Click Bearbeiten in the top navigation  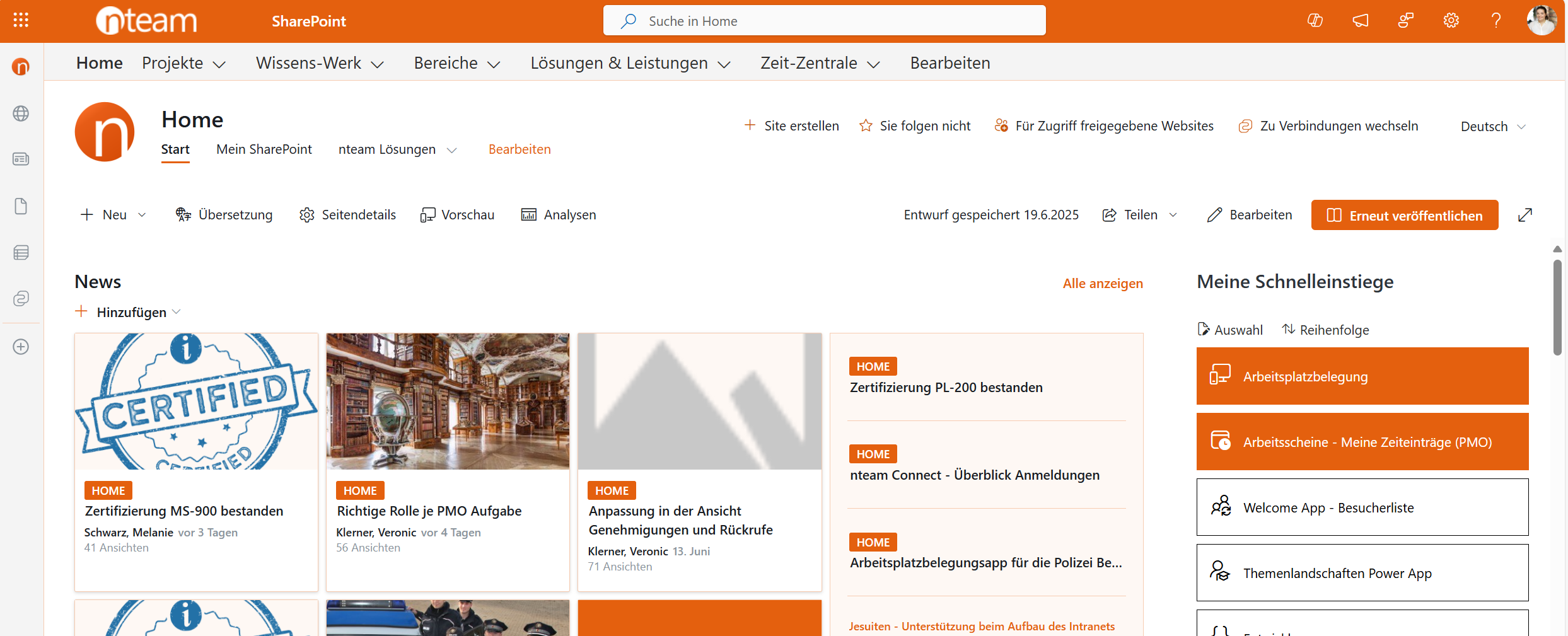(x=950, y=63)
